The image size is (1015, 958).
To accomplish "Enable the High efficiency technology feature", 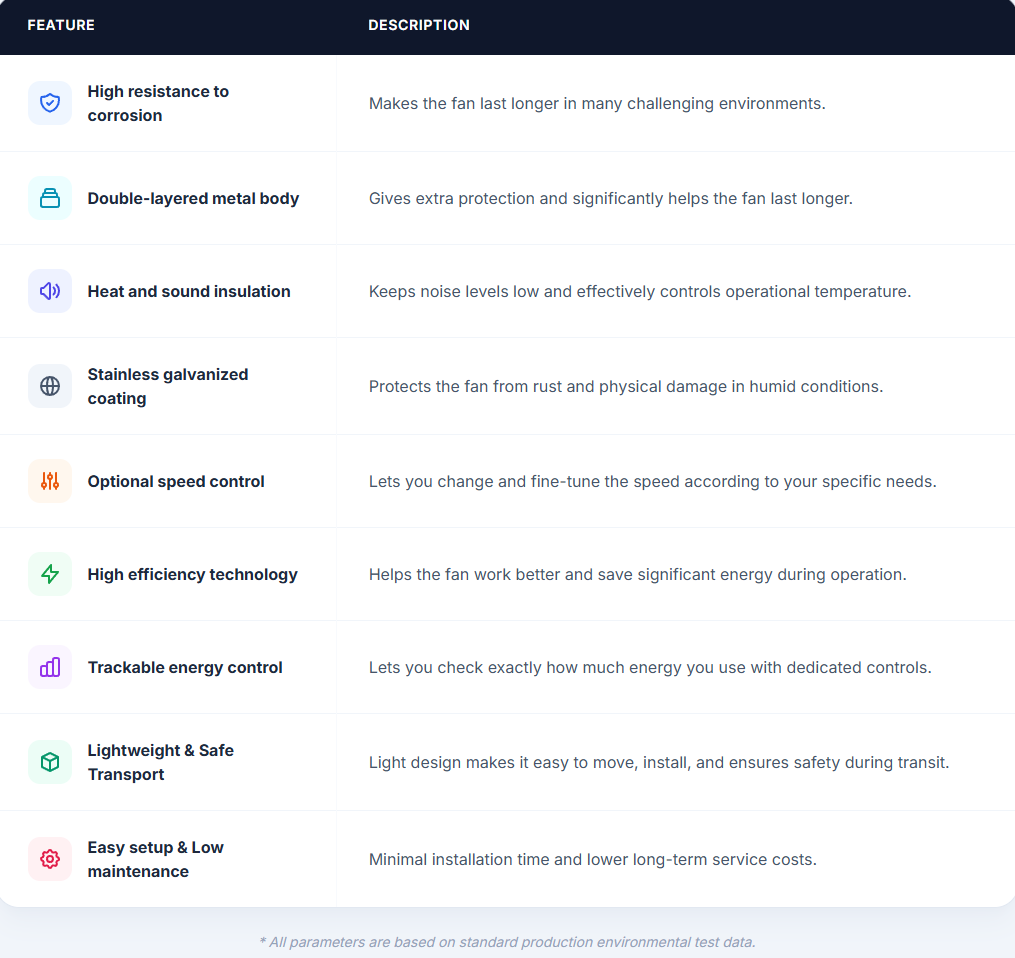I will click(x=192, y=574).
